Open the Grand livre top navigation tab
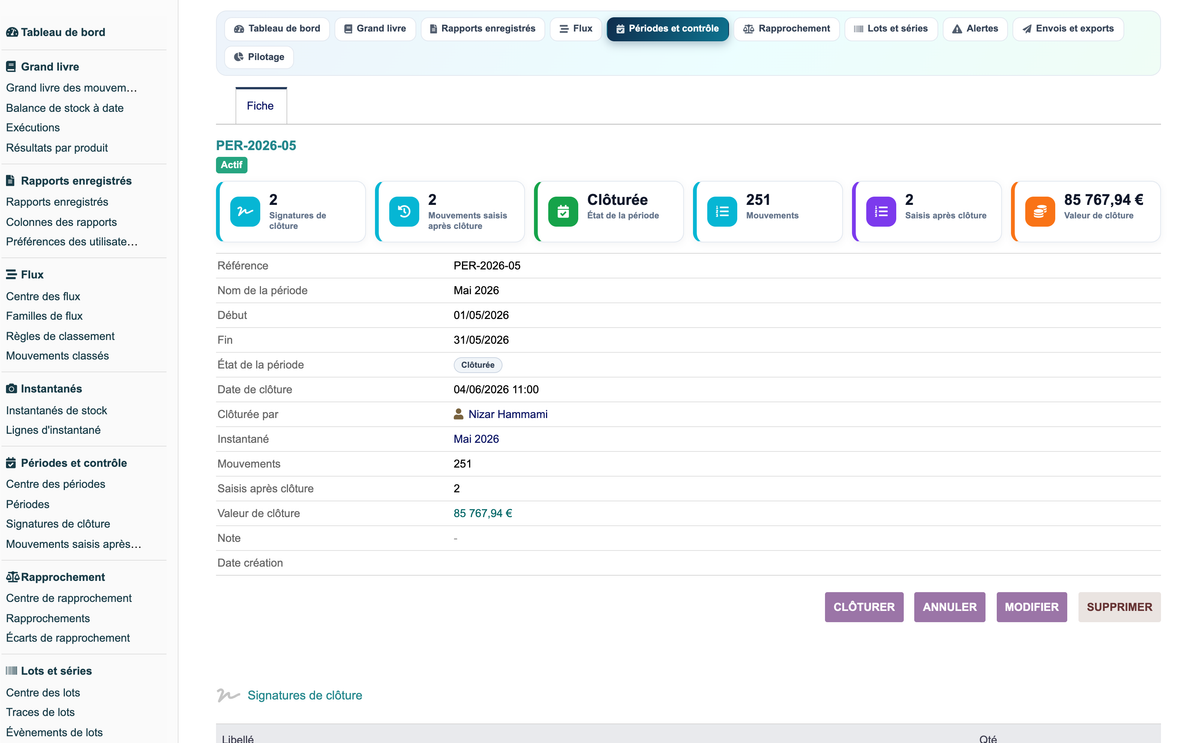The image size is (1200, 743). click(375, 29)
